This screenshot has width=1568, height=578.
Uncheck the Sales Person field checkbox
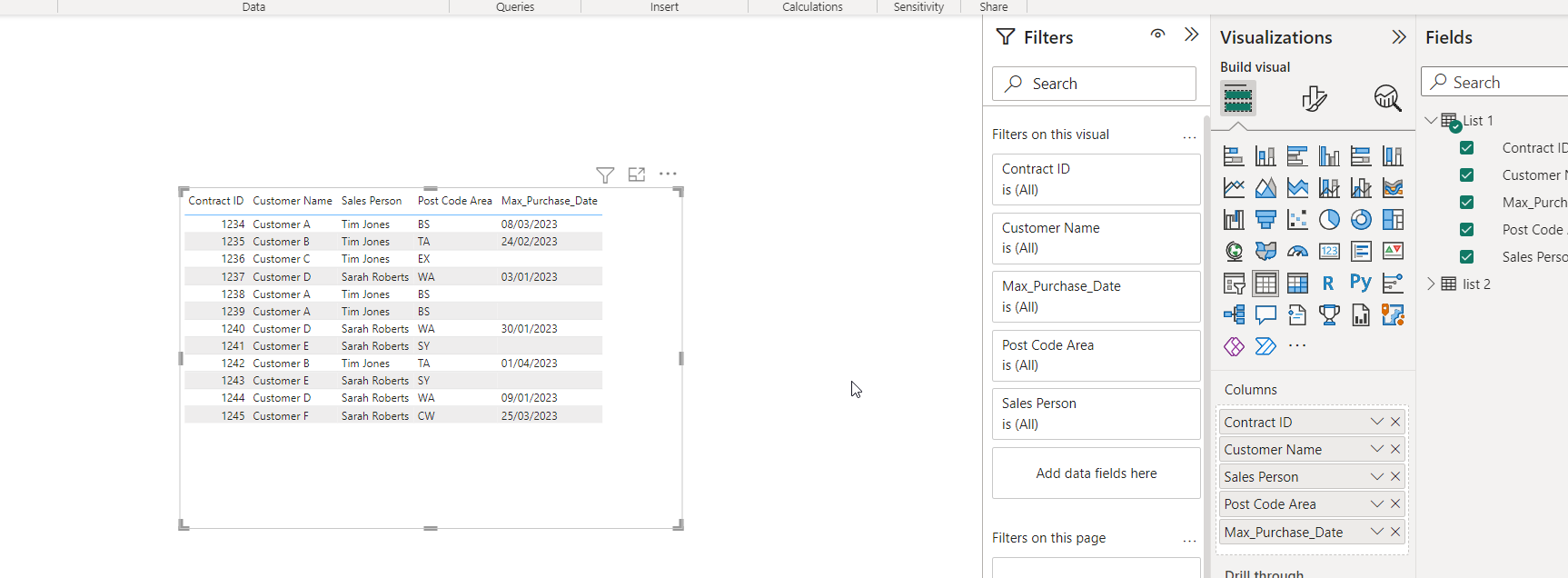[x=1466, y=257]
